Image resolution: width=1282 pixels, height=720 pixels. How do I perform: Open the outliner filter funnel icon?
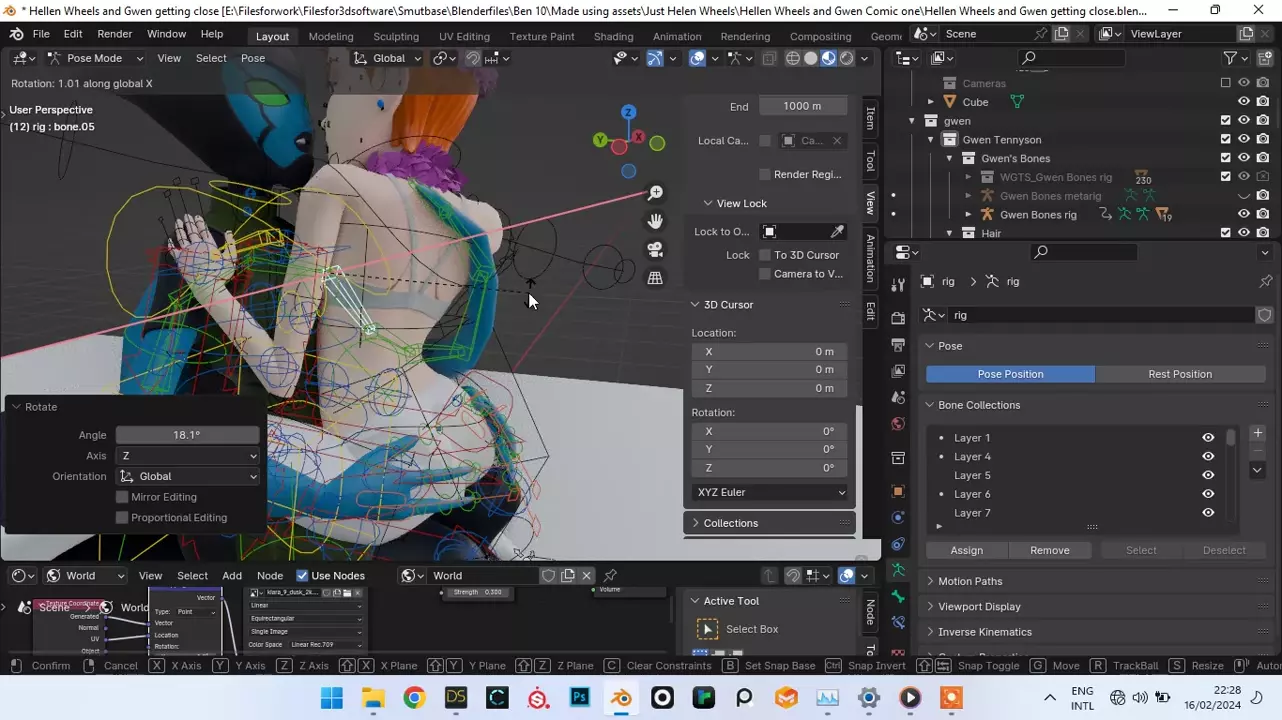coord(1231,58)
